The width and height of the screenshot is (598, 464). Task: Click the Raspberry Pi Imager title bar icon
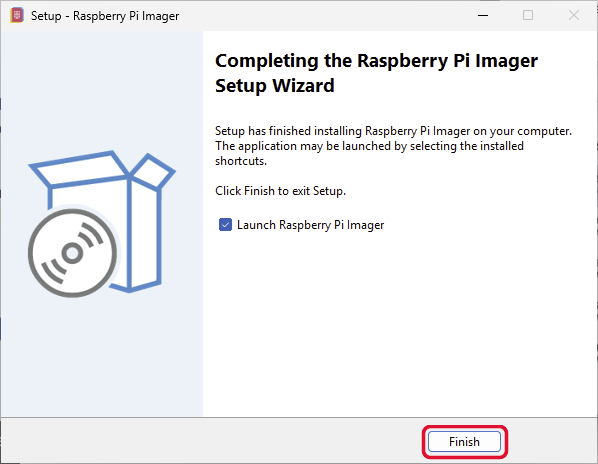17,16
